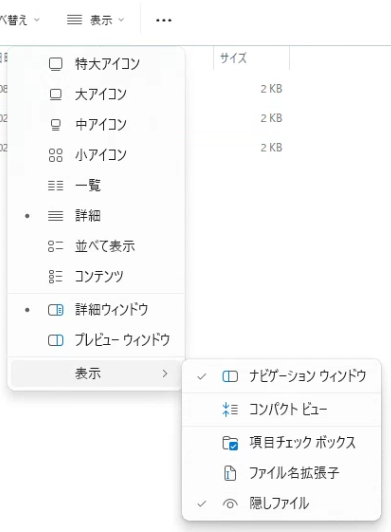
Task: Select the 特大アイコン view icon
Action: [x=56, y=64]
